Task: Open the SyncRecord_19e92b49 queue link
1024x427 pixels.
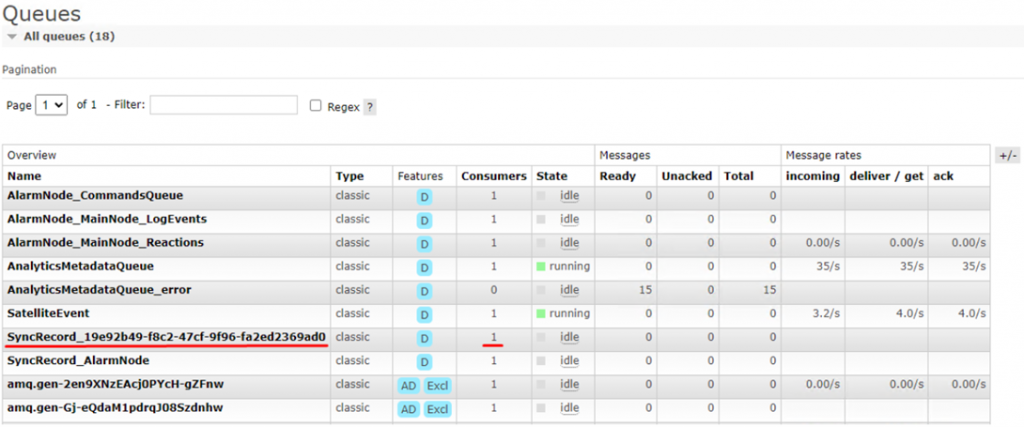Action: (x=166, y=336)
